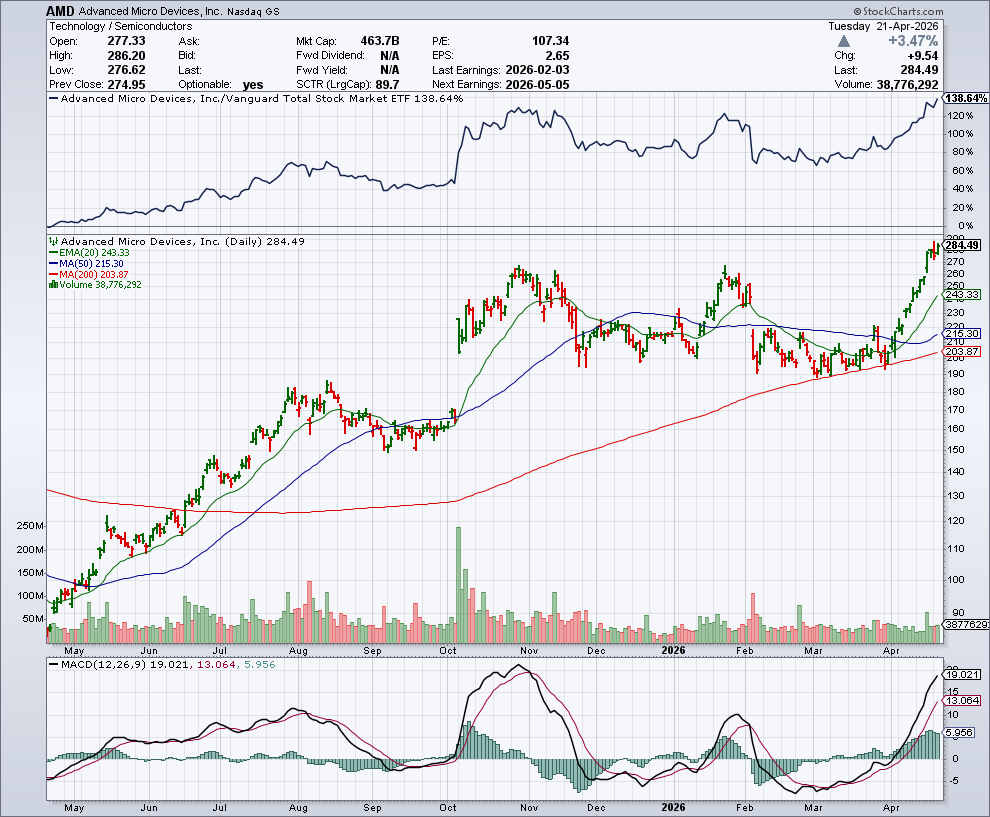Click the 'Nov' label under the MACD panel

click(x=529, y=808)
